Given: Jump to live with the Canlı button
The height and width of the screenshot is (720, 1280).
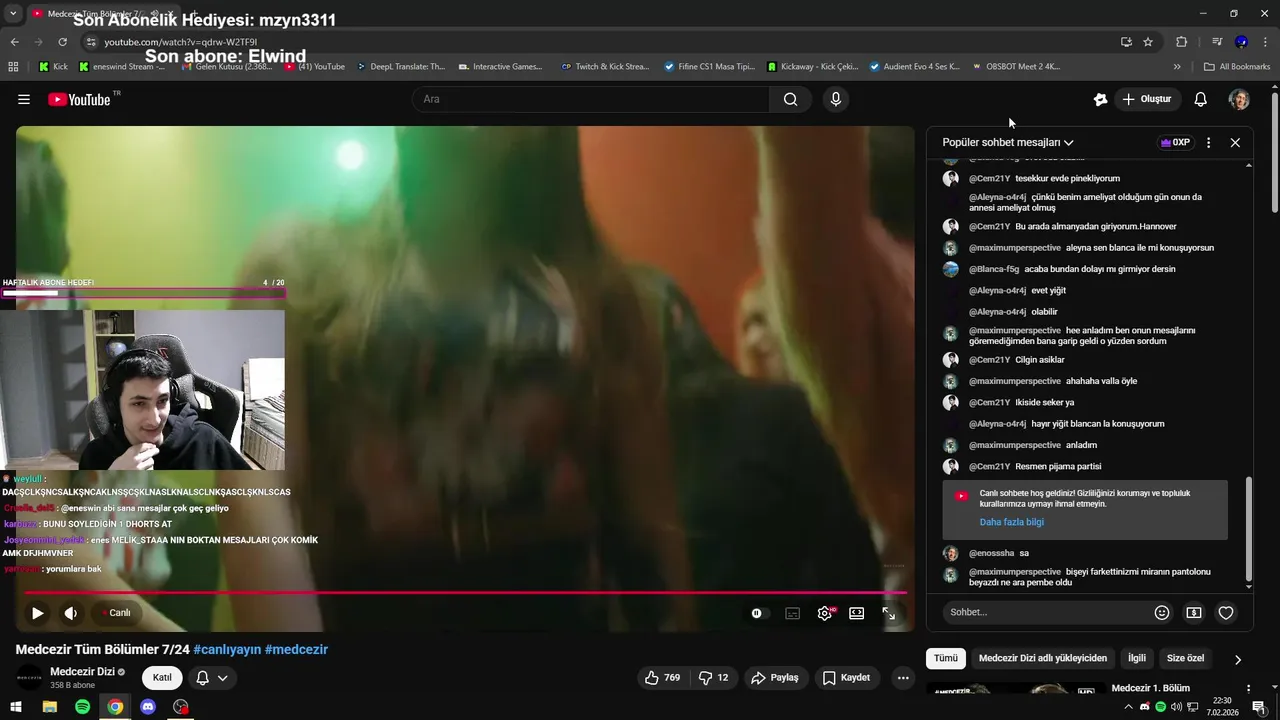Looking at the screenshot, I should (x=115, y=613).
